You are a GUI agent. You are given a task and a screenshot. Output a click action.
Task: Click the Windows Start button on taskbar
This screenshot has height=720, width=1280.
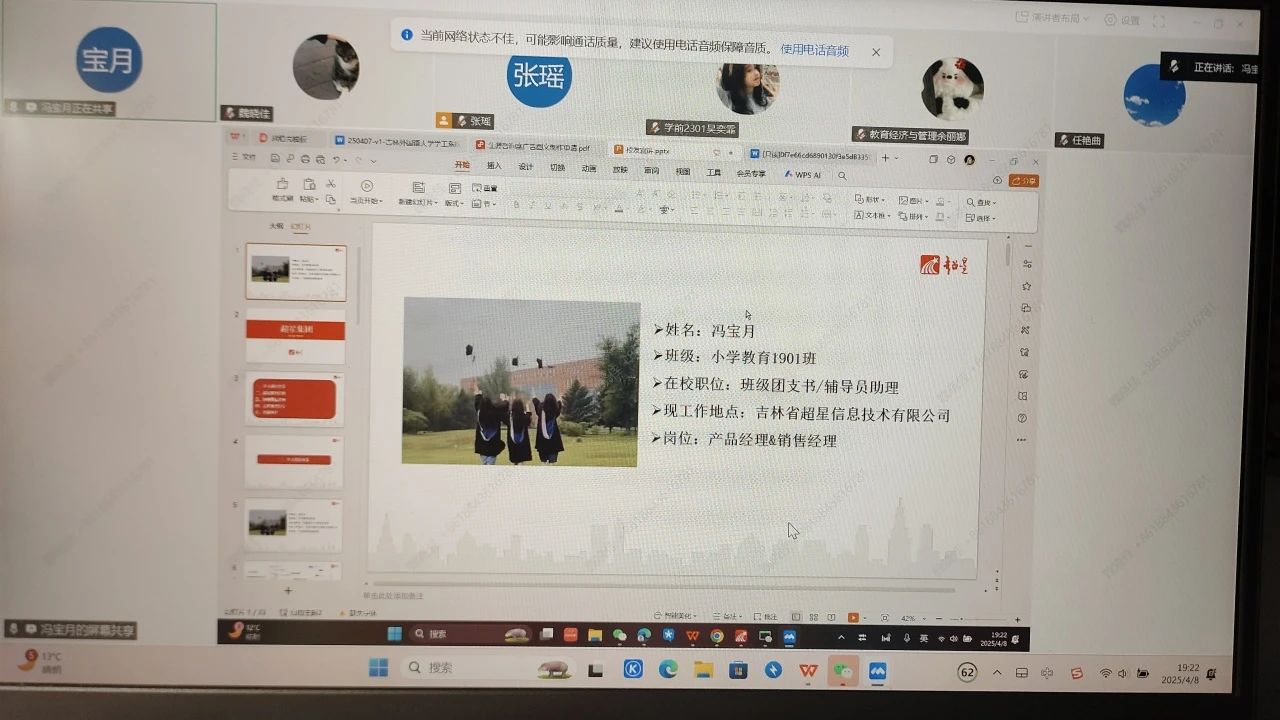(x=378, y=668)
